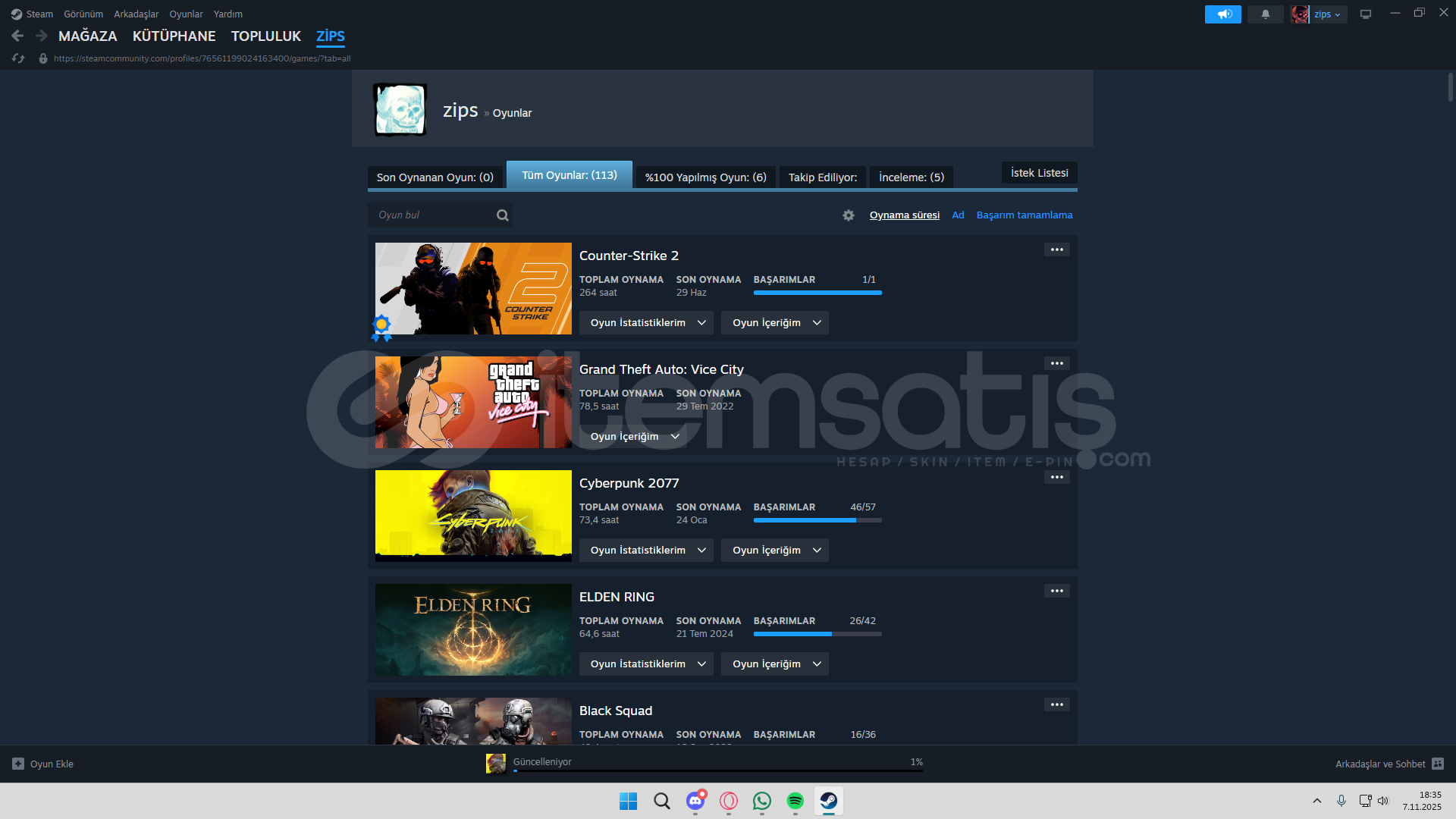Reload the page with refresh icon
Viewport: 1456px width, 819px height.
pyautogui.click(x=18, y=58)
